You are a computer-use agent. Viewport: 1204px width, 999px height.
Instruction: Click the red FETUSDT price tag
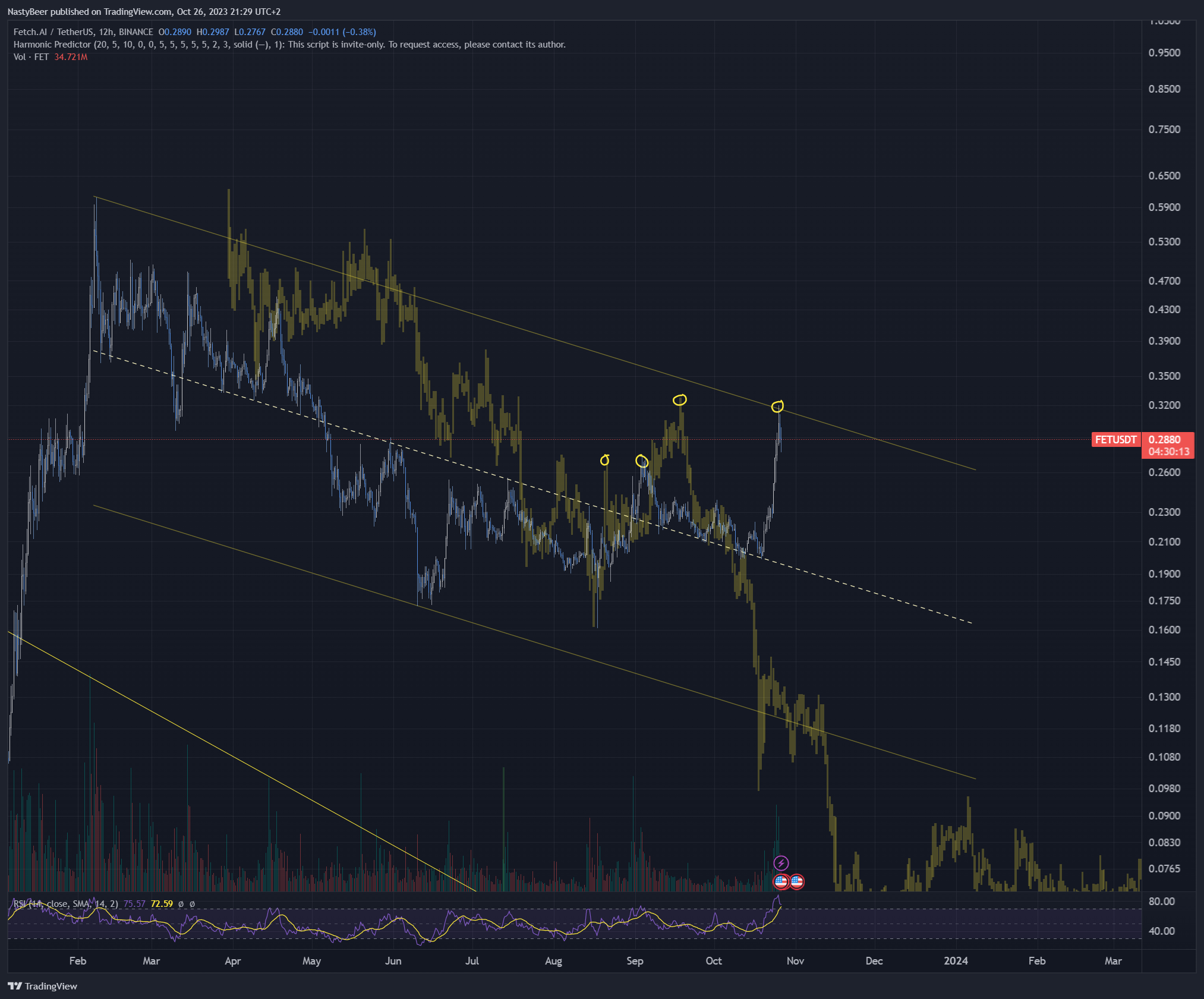tap(1115, 440)
